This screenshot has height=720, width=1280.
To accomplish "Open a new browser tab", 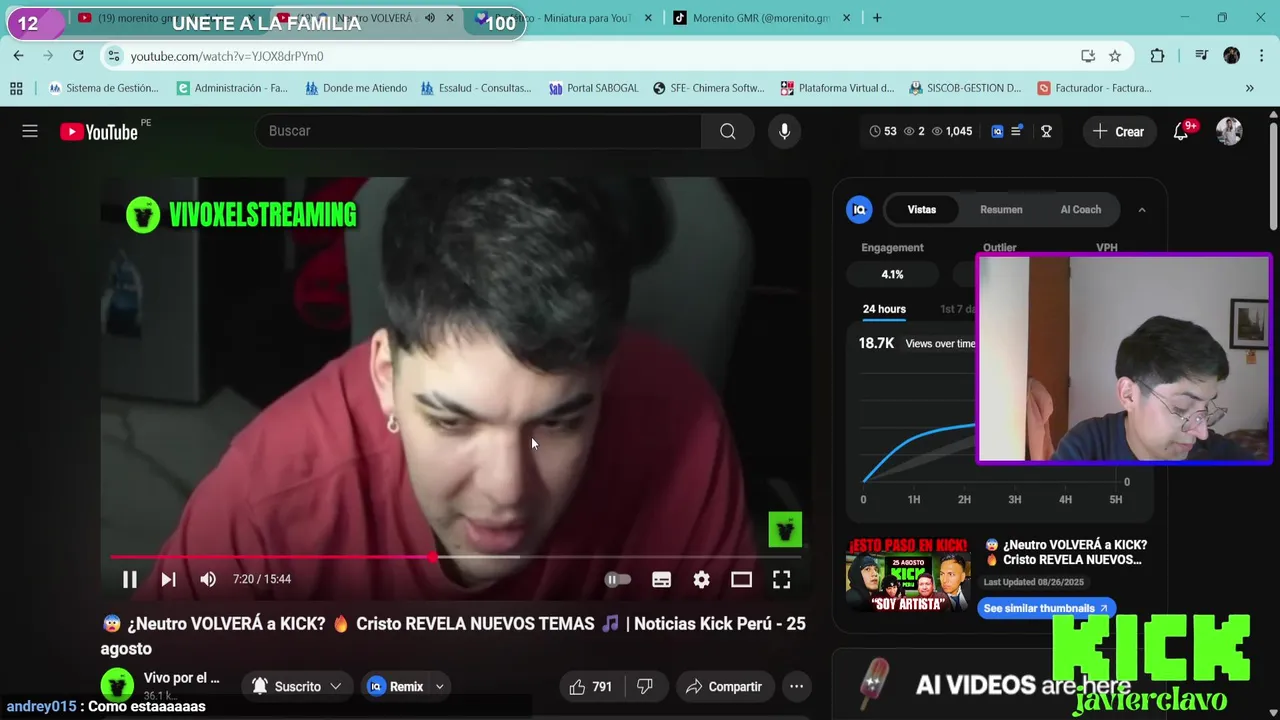I will 877,18.
